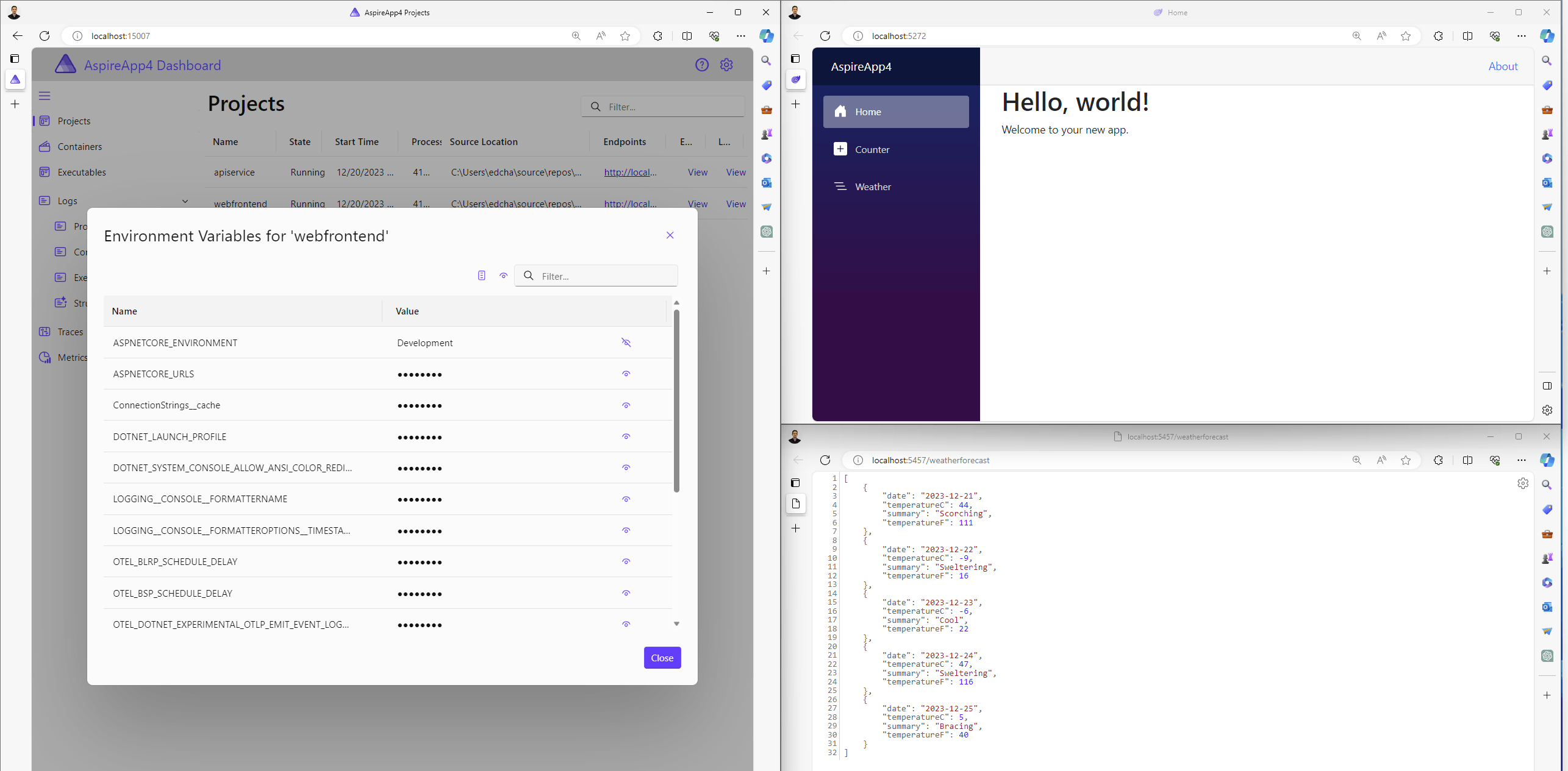The height and width of the screenshot is (771, 1568).
Task: Open JSON viewer settings gear in weatherforecast window
Action: (1523, 483)
